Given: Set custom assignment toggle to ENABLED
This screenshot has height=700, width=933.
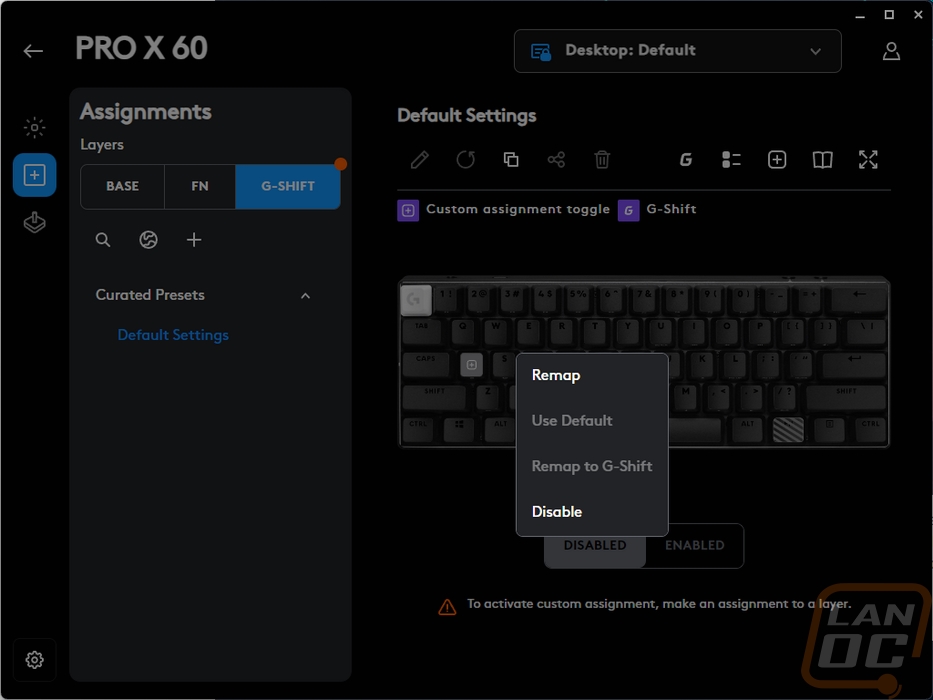Looking at the screenshot, I should click(x=694, y=546).
